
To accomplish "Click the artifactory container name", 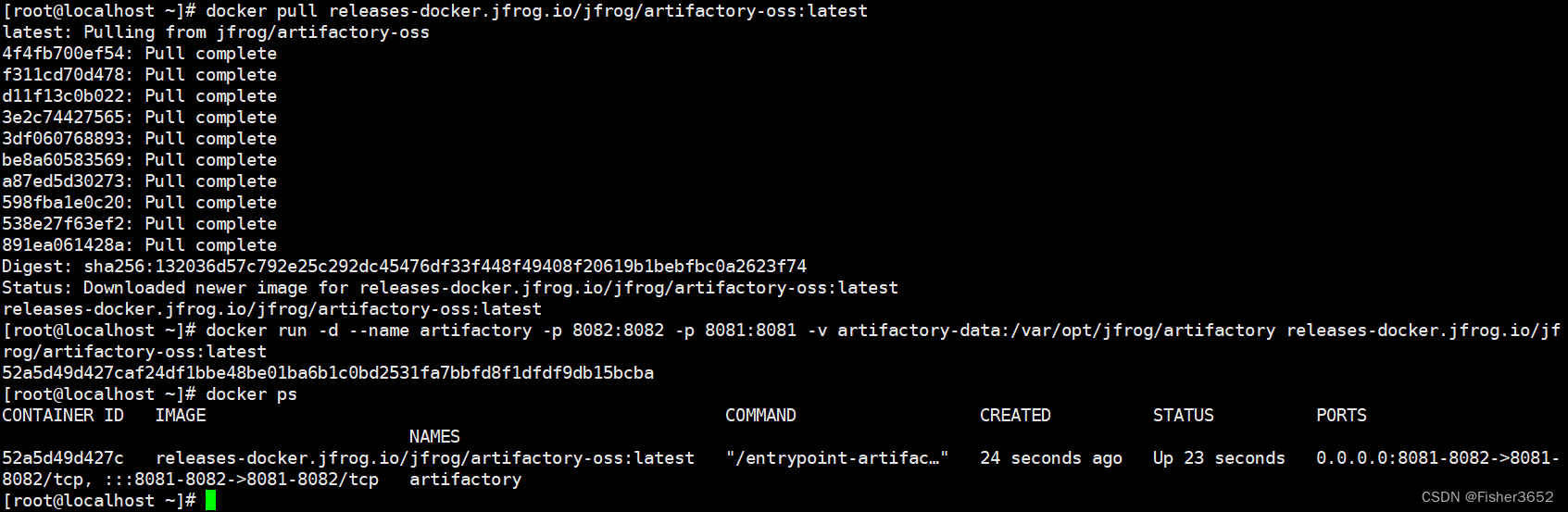I will 465,480.
